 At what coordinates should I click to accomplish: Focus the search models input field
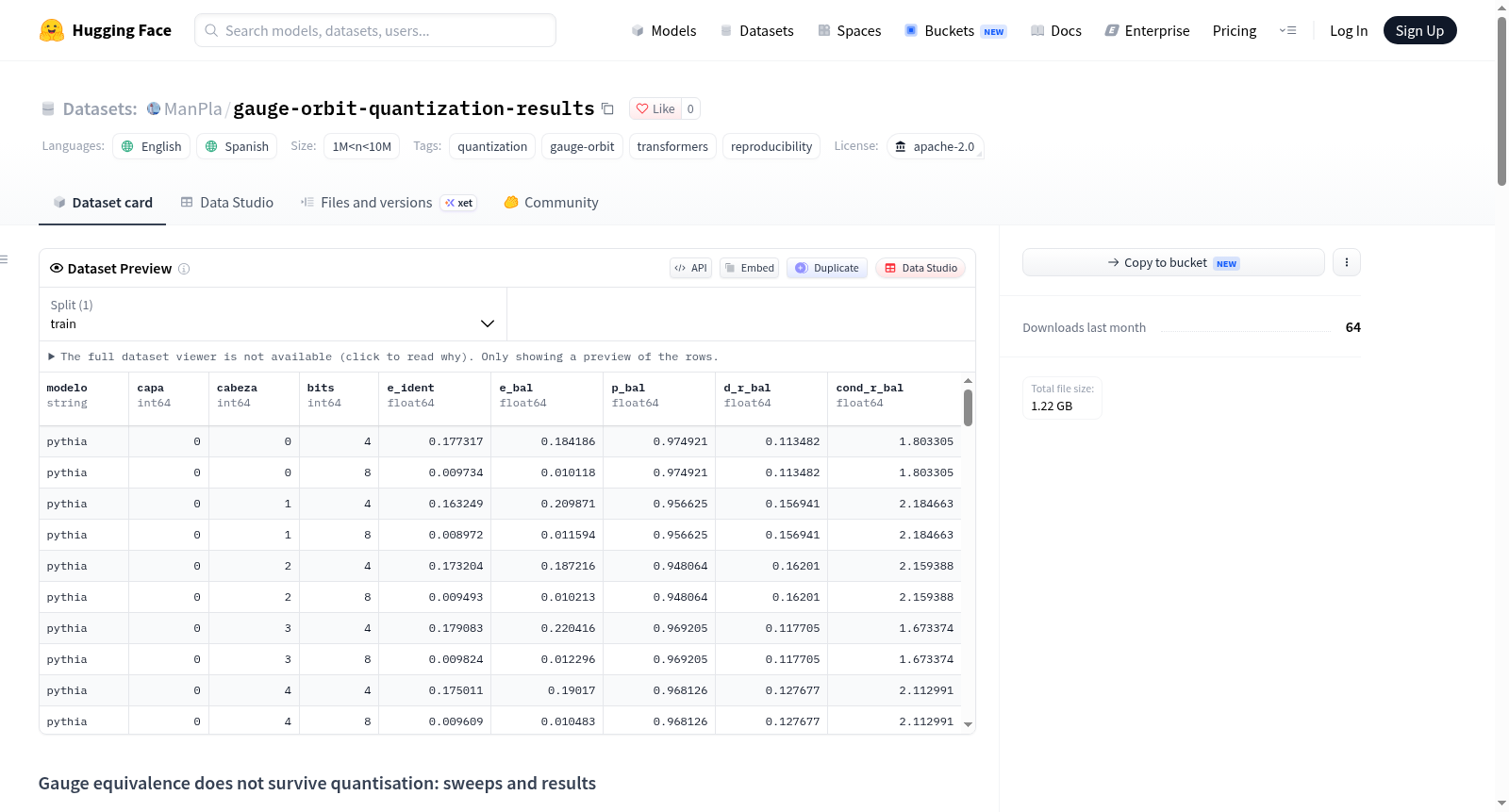(x=375, y=30)
